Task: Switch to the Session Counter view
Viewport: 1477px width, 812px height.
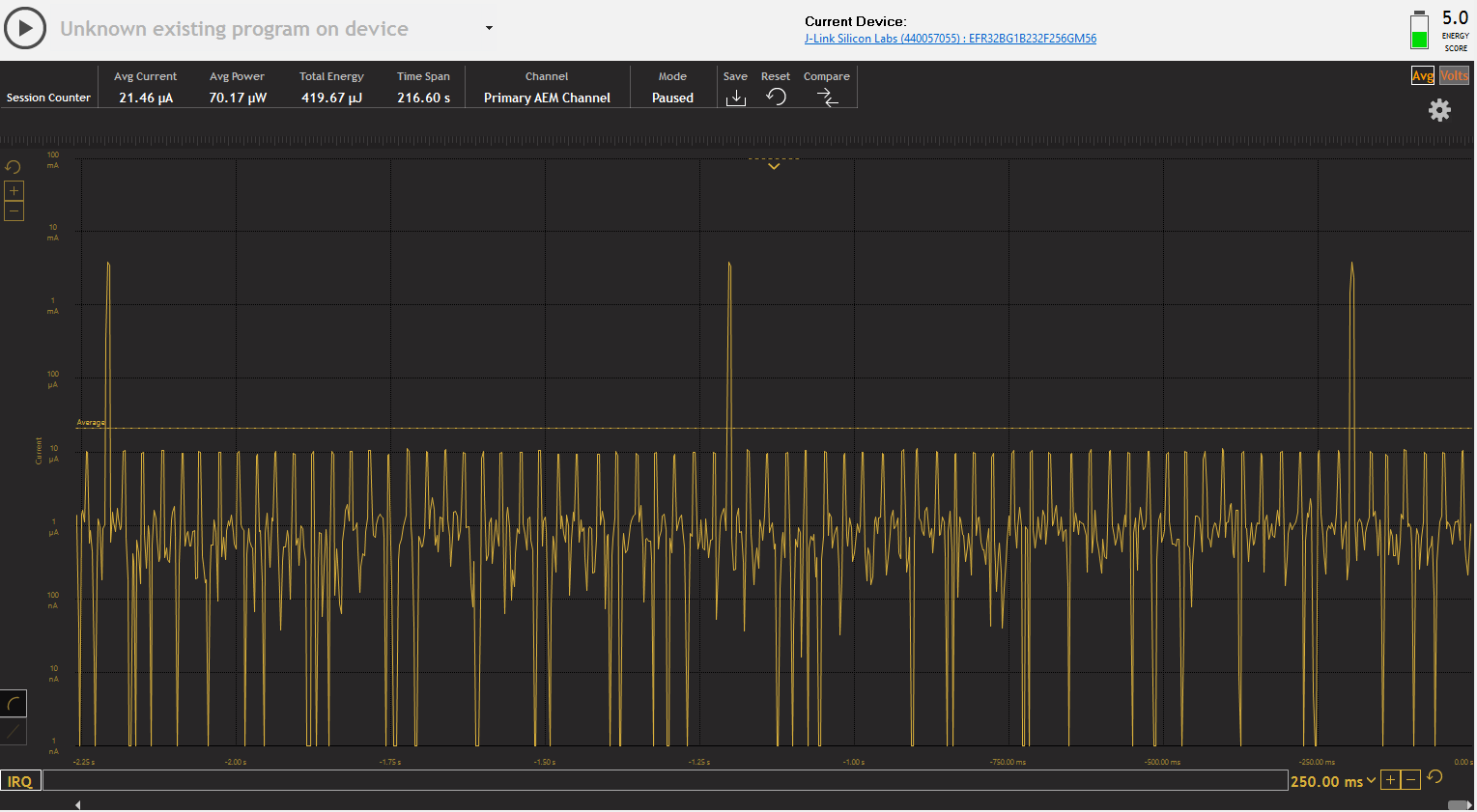Action: tap(48, 97)
